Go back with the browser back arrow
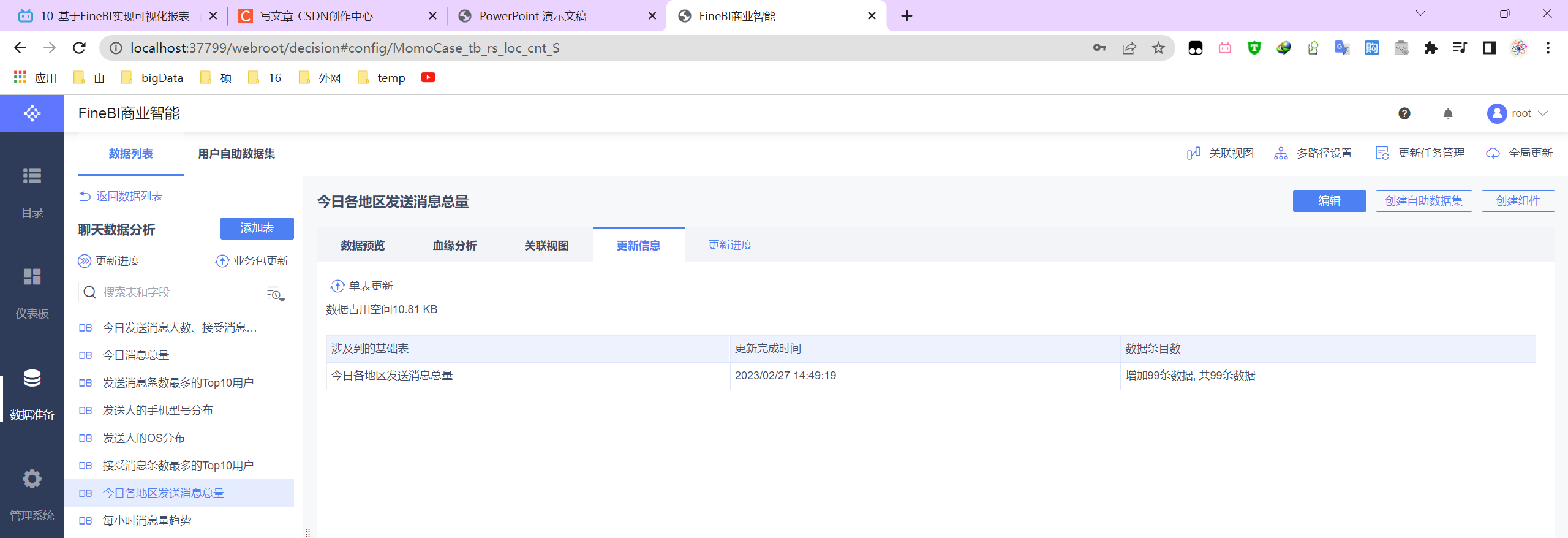This screenshot has width=1568, height=538. [20, 48]
